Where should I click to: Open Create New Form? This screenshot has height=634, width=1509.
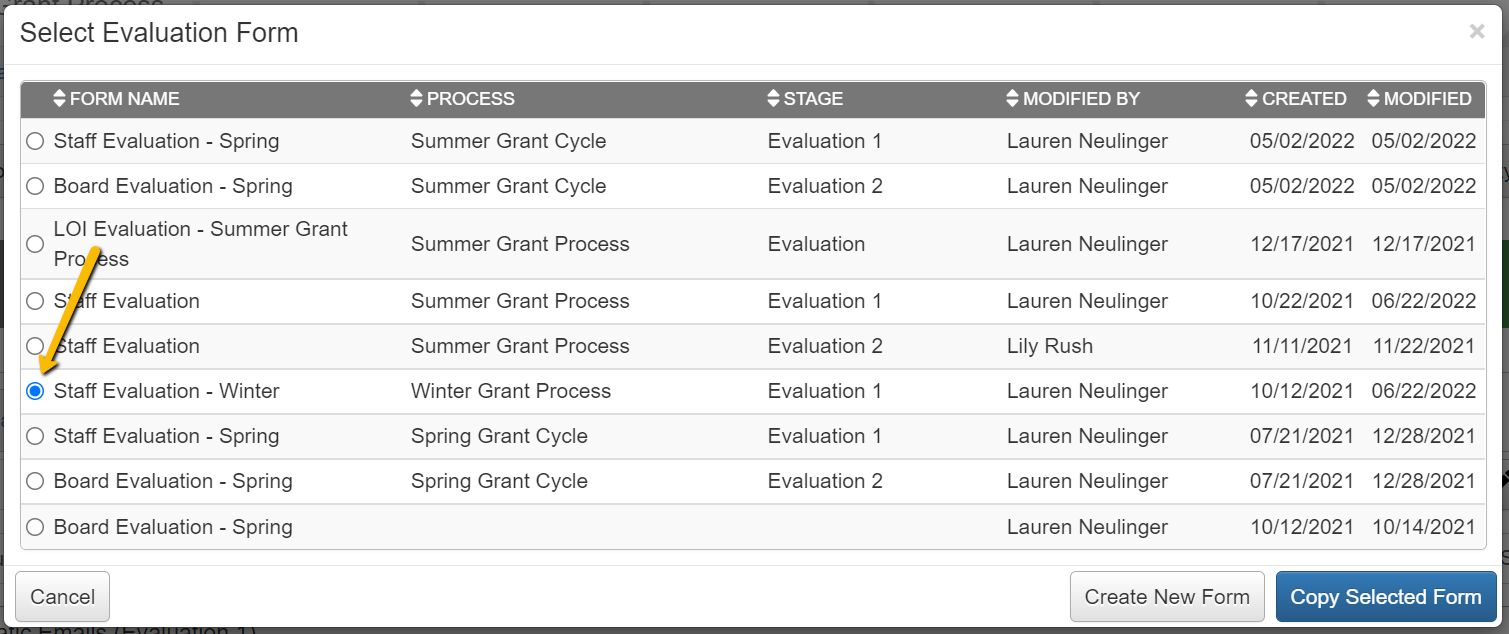[x=1166, y=596]
